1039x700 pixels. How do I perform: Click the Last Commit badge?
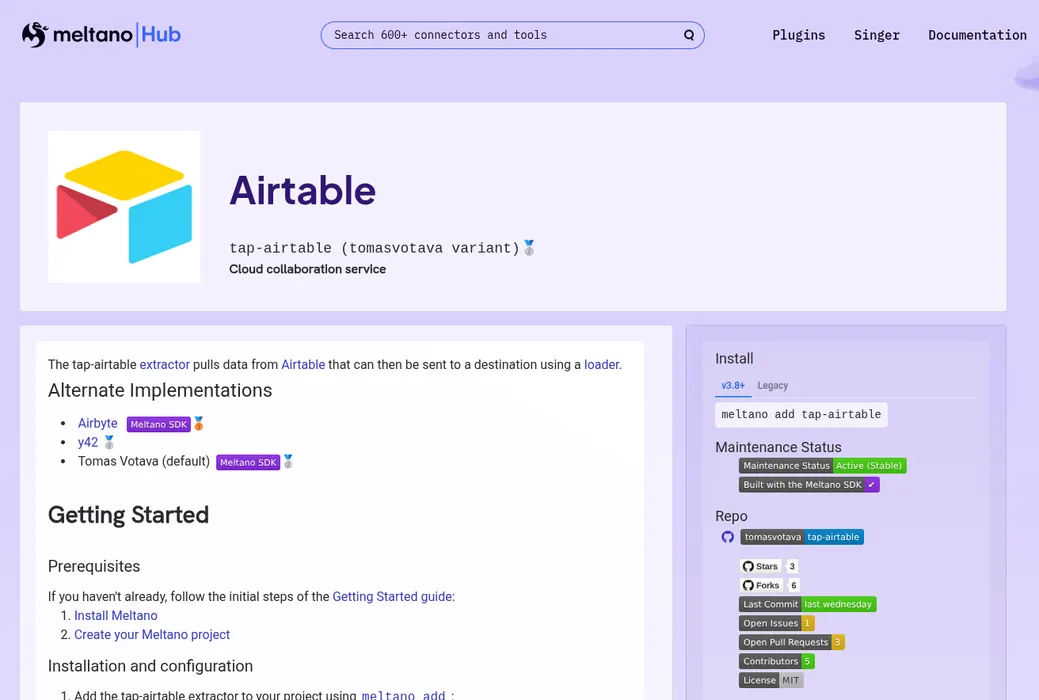pyautogui.click(x=807, y=604)
